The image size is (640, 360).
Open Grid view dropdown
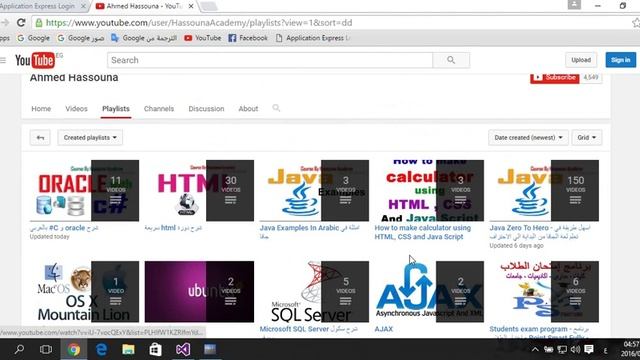coord(587,138)
